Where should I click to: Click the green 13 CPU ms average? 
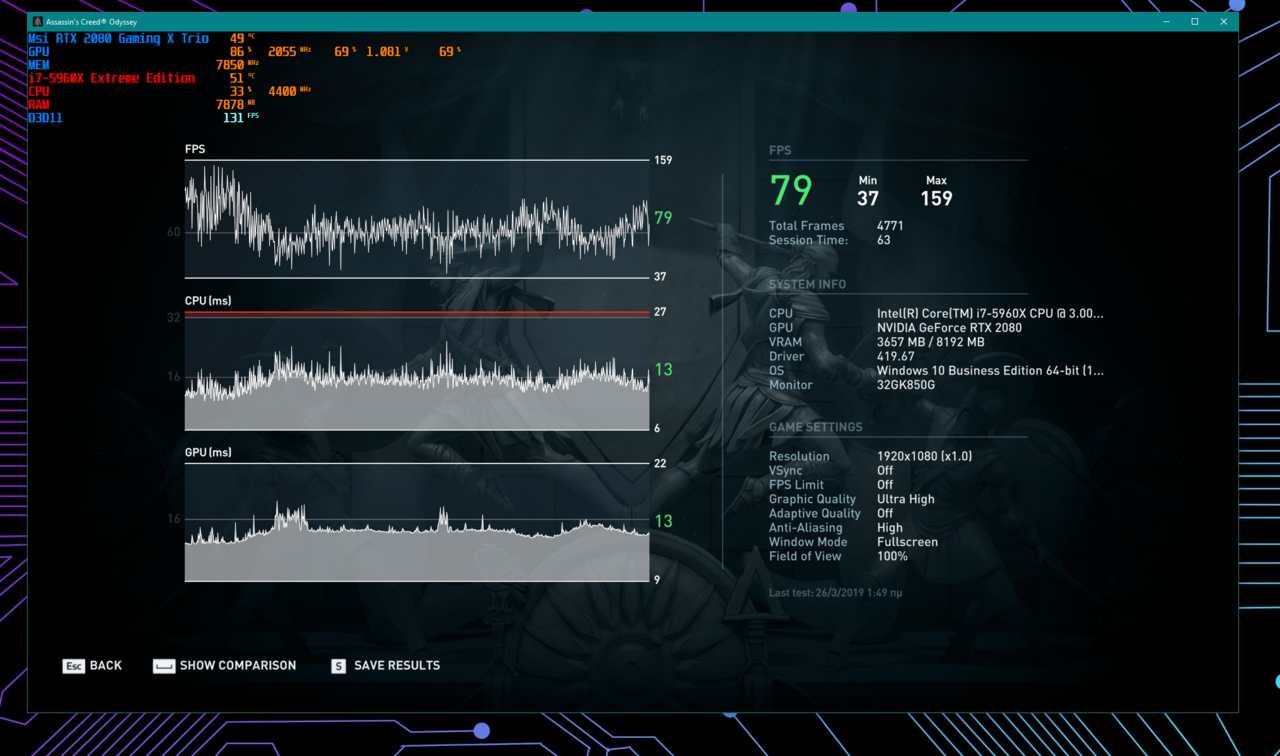point(663,370)
